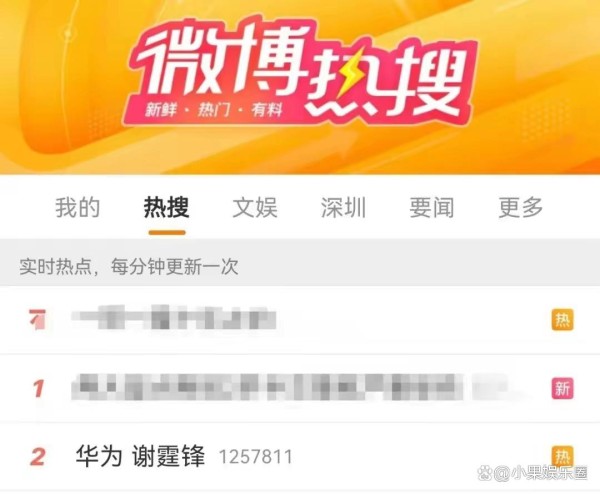The width and height of the screenshot is (600, 494).
Task: Tap the pink 新 badge on rank 1
Action: coord(562,388)
